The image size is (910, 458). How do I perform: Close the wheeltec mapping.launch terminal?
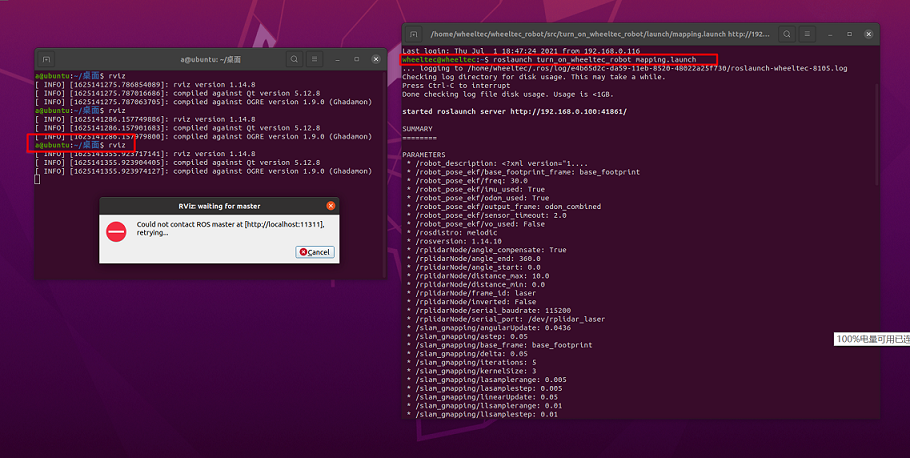coord(869,34)
